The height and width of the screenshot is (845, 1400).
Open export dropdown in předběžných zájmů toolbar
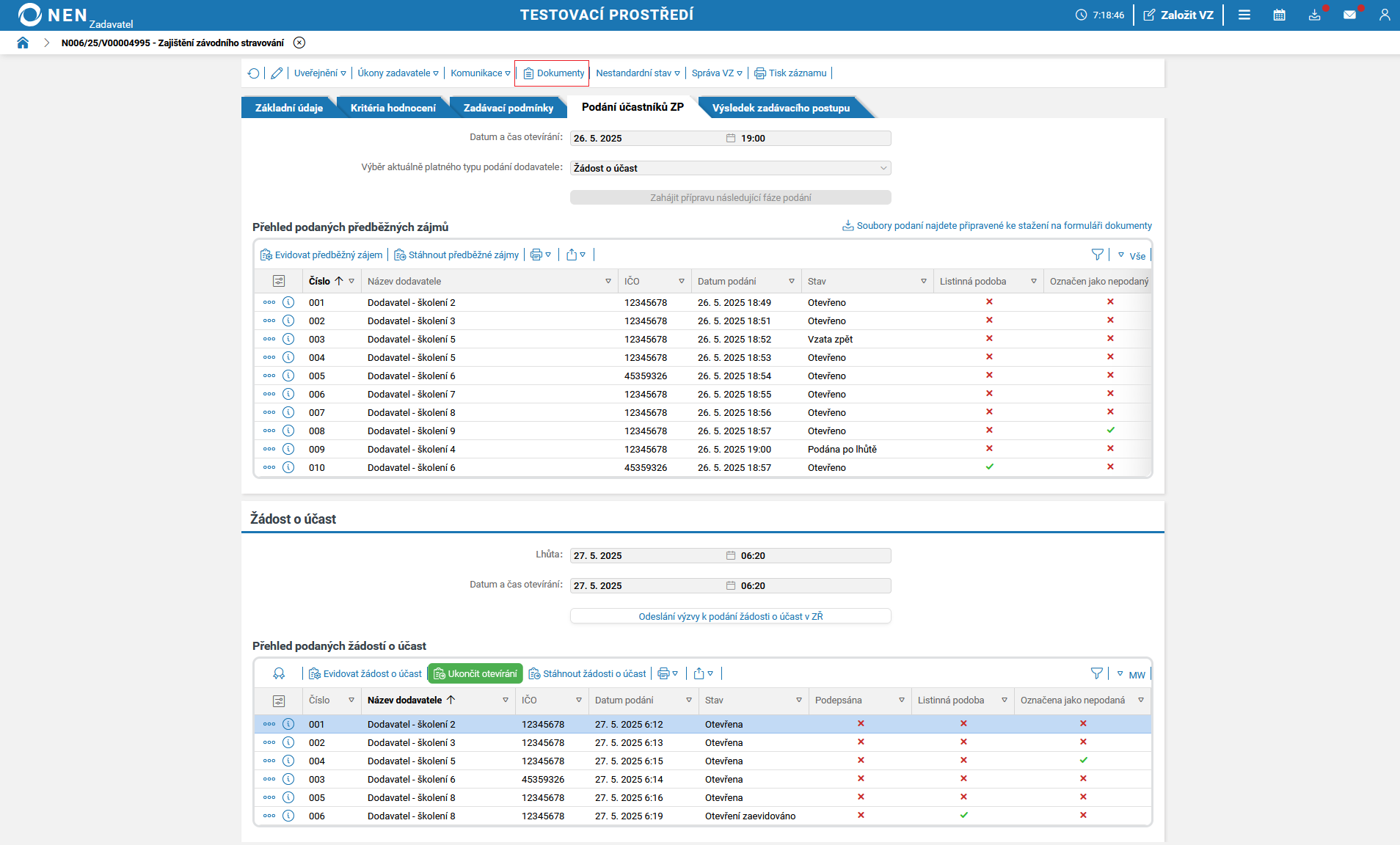click(576, 255)
